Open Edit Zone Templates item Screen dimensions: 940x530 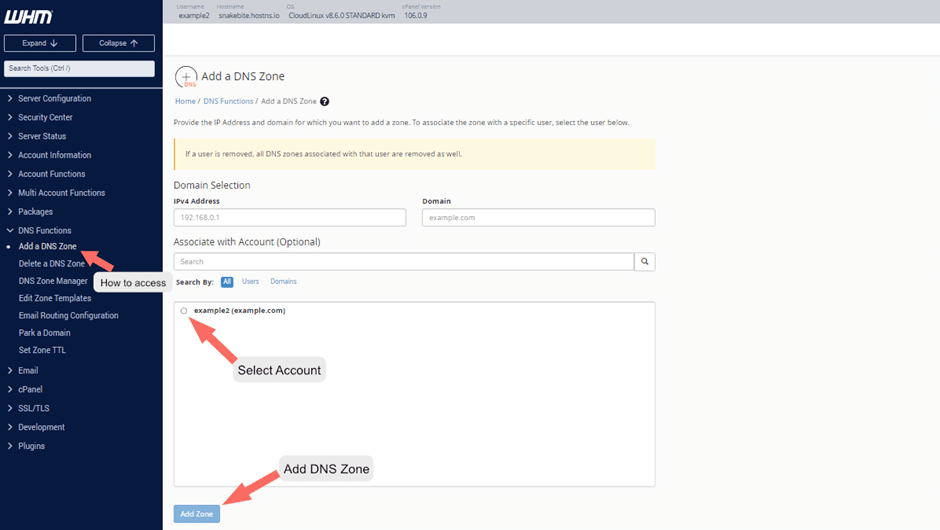55,298
